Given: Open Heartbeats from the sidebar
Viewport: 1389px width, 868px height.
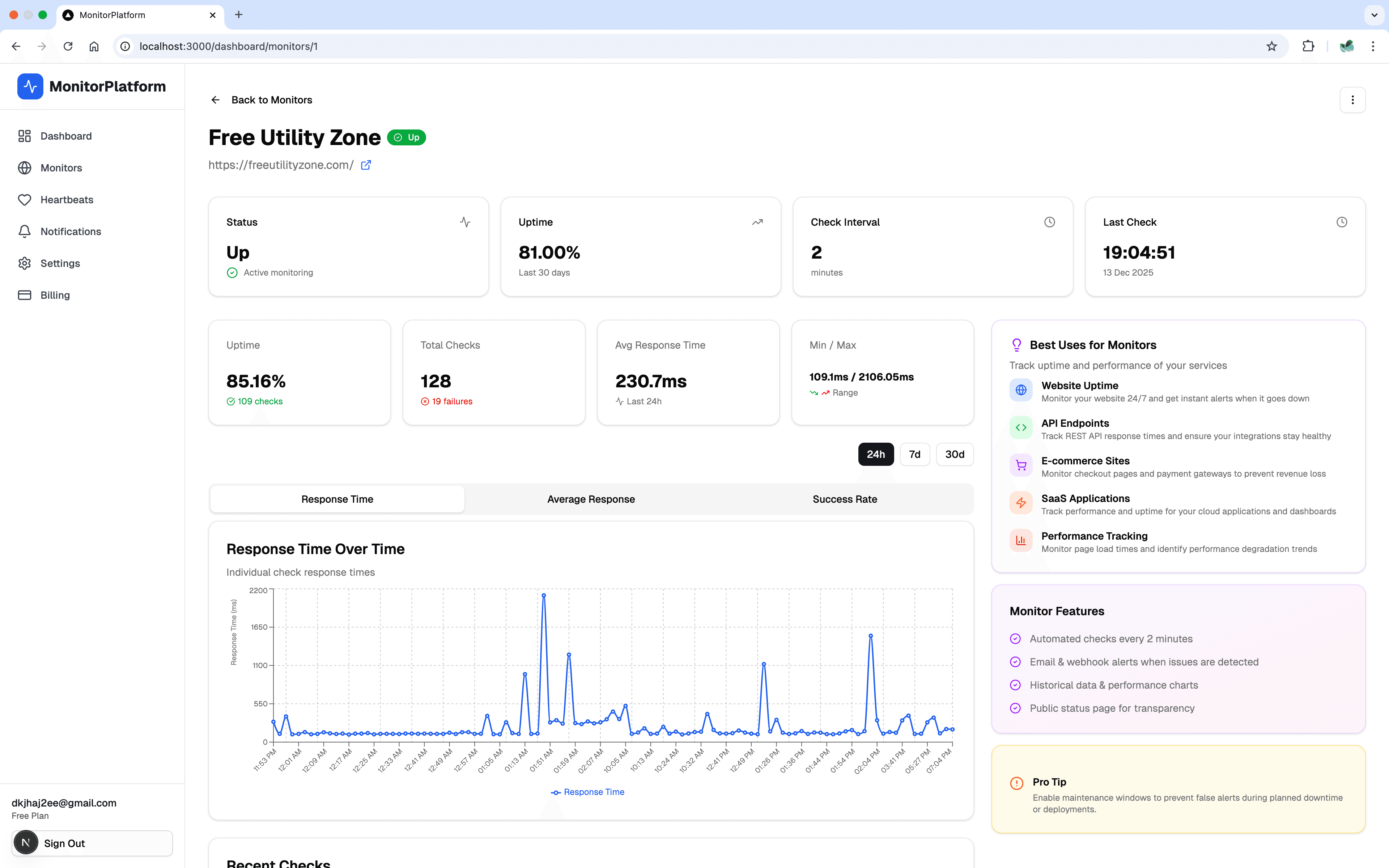Looking at the screenshot, I should point(67,200).
